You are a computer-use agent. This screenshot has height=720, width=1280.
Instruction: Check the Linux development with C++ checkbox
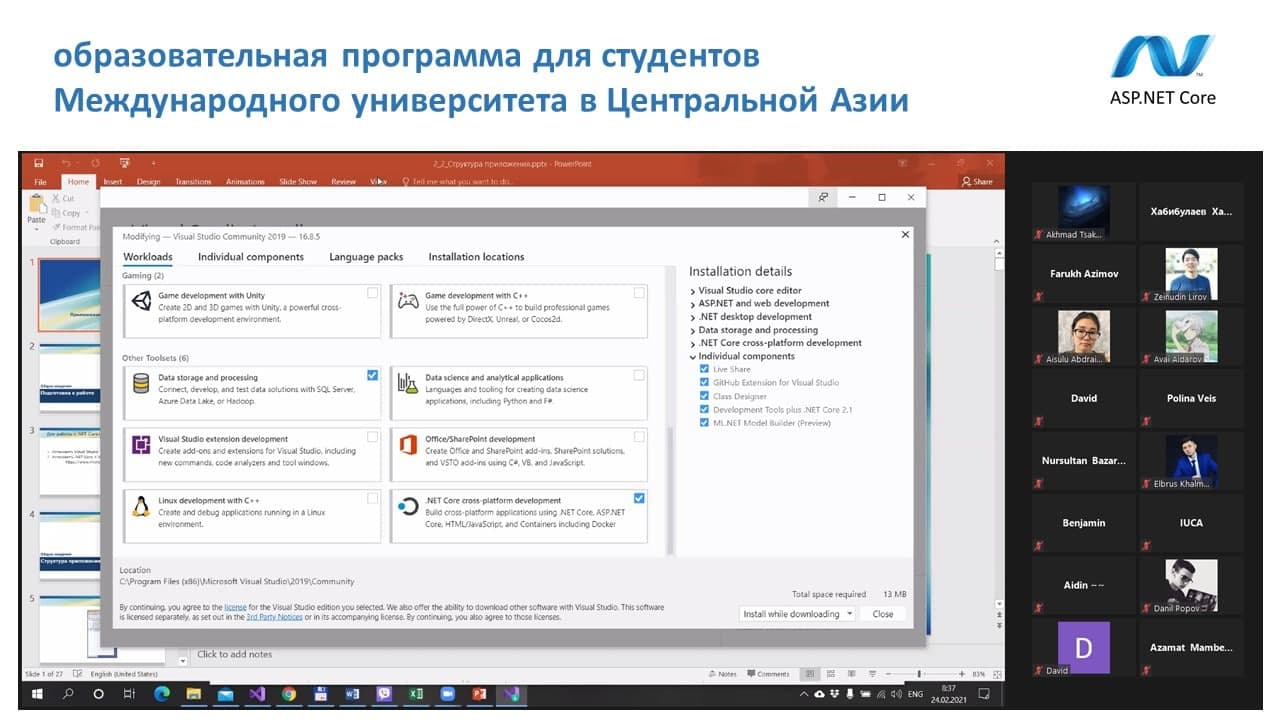click(373, 498)
